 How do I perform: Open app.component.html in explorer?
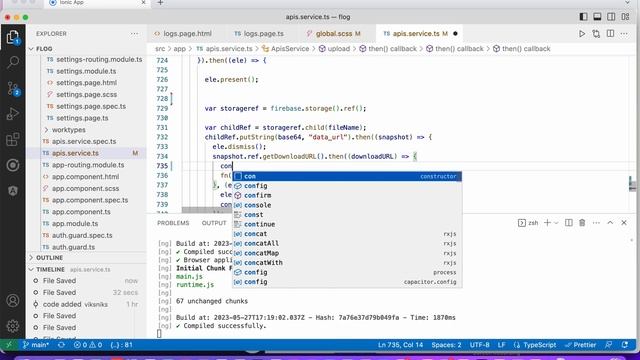(x=85, y=177)
